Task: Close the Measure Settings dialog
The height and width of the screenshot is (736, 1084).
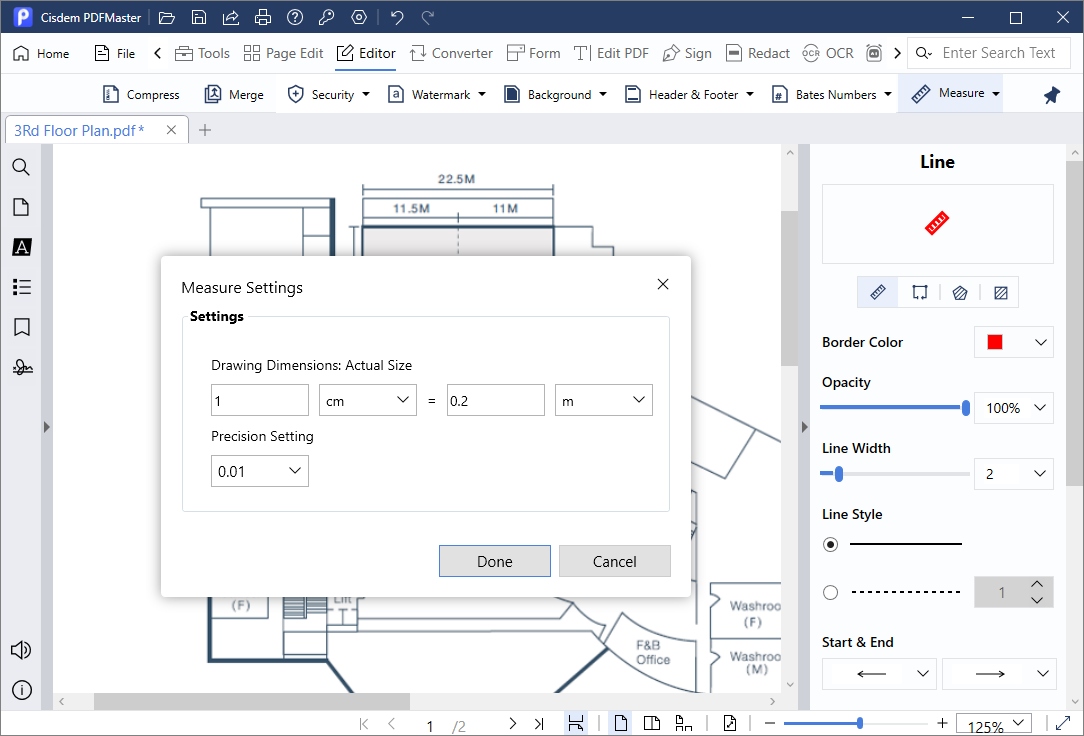Action: tap(663, 284)
